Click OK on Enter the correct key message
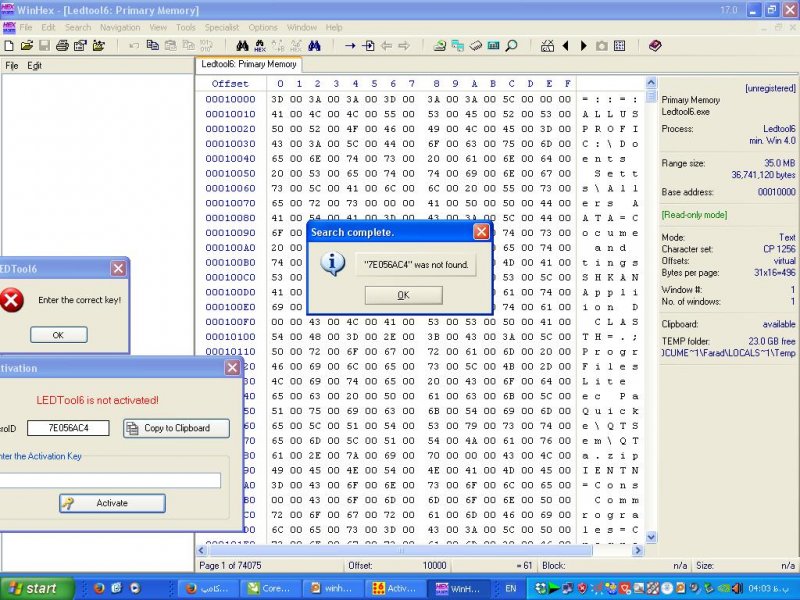The height and width of the screenshot is (600, 800). [58, 335]
